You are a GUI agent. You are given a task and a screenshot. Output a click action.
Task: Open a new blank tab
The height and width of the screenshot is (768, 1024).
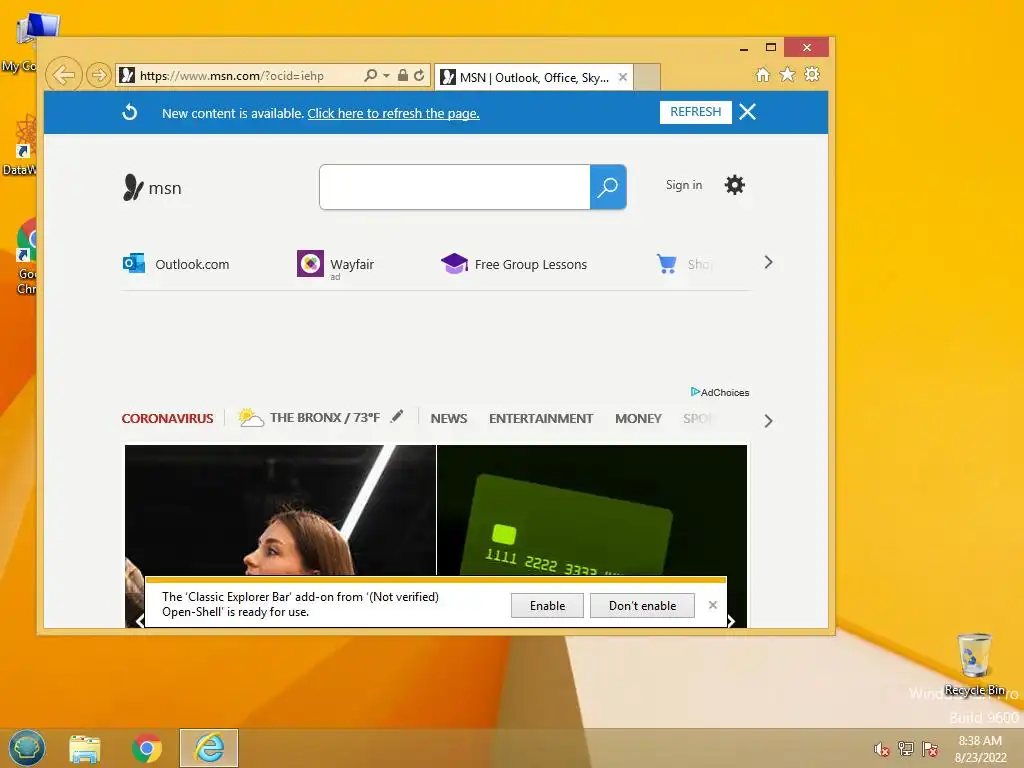coord(647,77)
